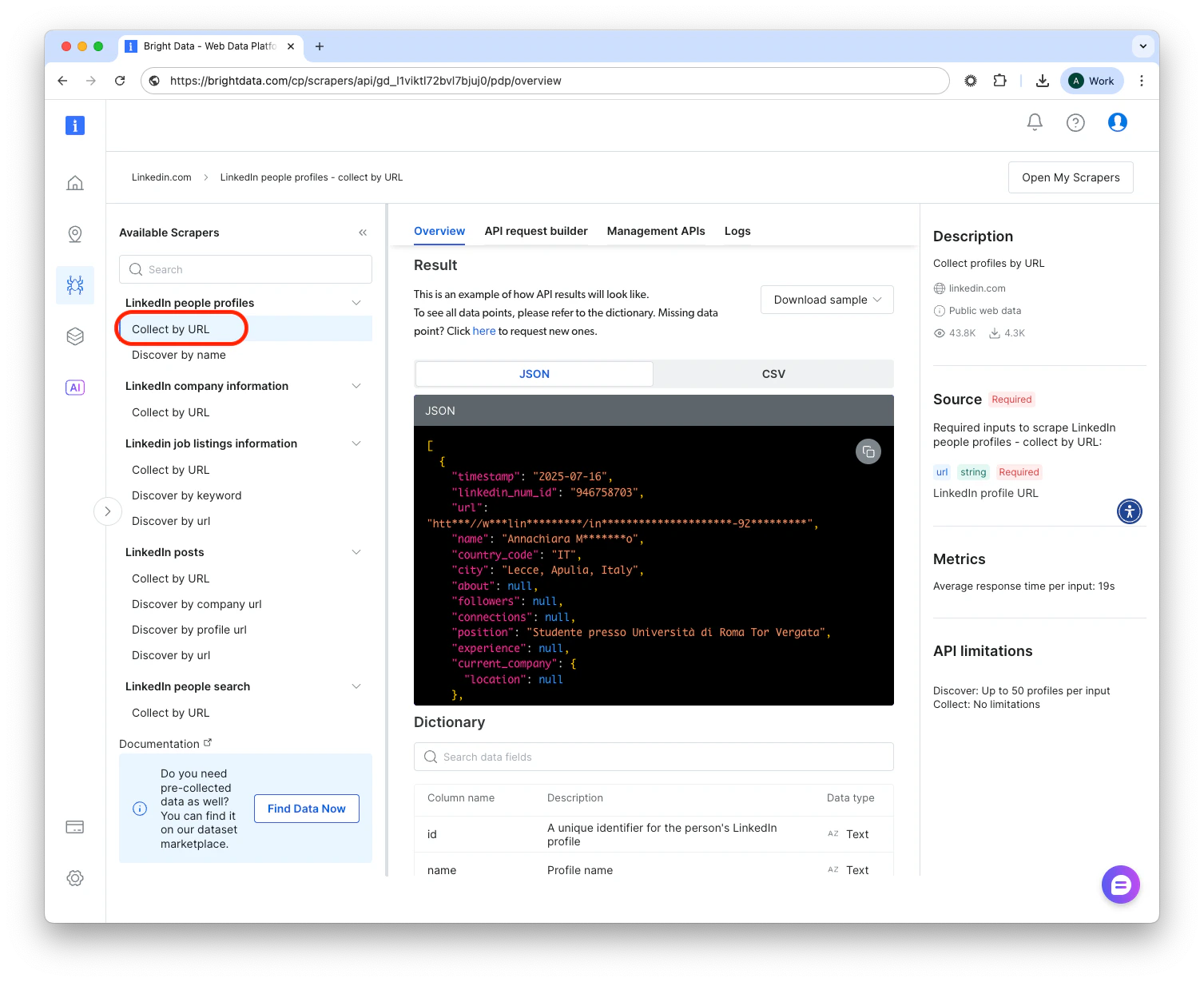Screen dimensions: 1204x982
Task: Copy JSON sample with the copy icon
Action: tap(868, 451)
